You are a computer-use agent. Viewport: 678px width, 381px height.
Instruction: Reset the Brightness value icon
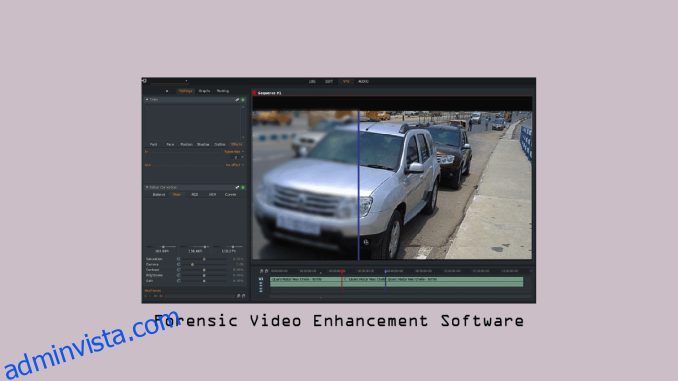179,275
